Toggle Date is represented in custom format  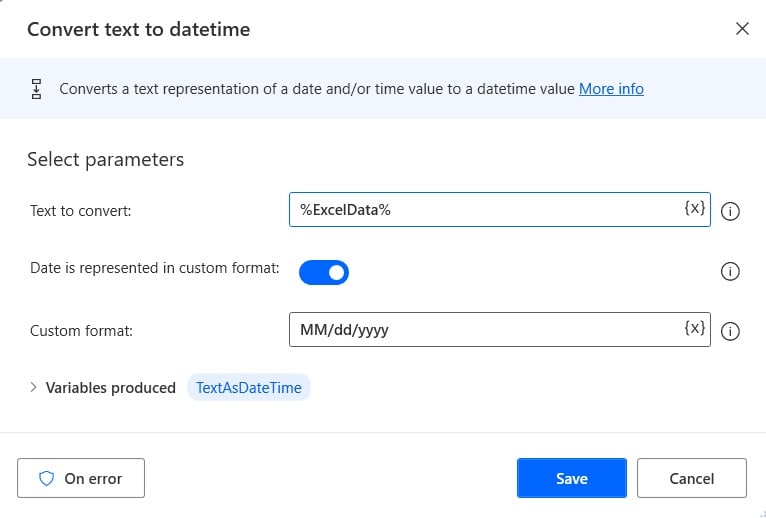(x=324, y=272)
